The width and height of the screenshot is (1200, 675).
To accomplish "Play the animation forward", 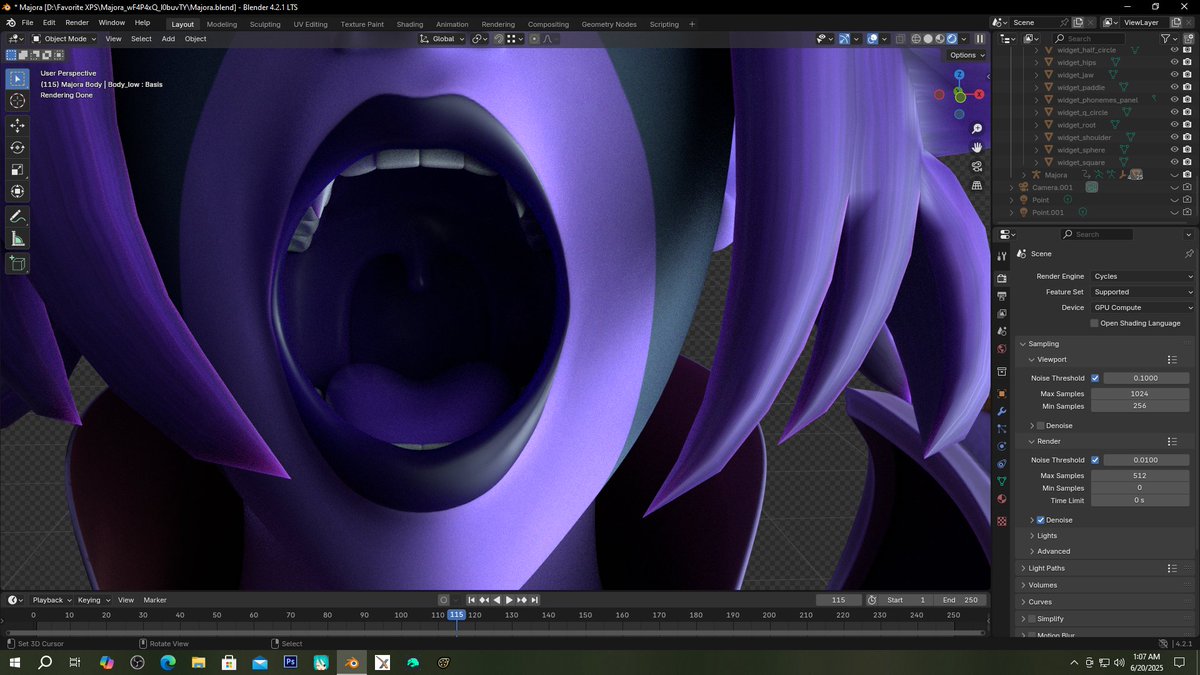I will tap(509, 600).
